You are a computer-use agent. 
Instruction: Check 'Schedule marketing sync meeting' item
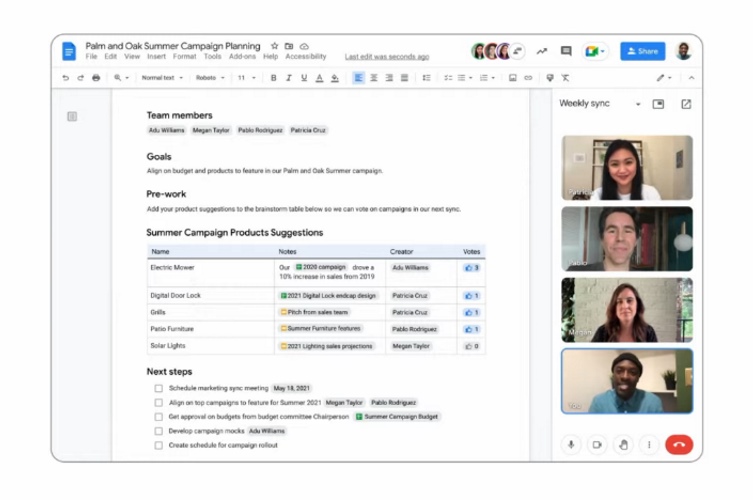click(158, 388)
